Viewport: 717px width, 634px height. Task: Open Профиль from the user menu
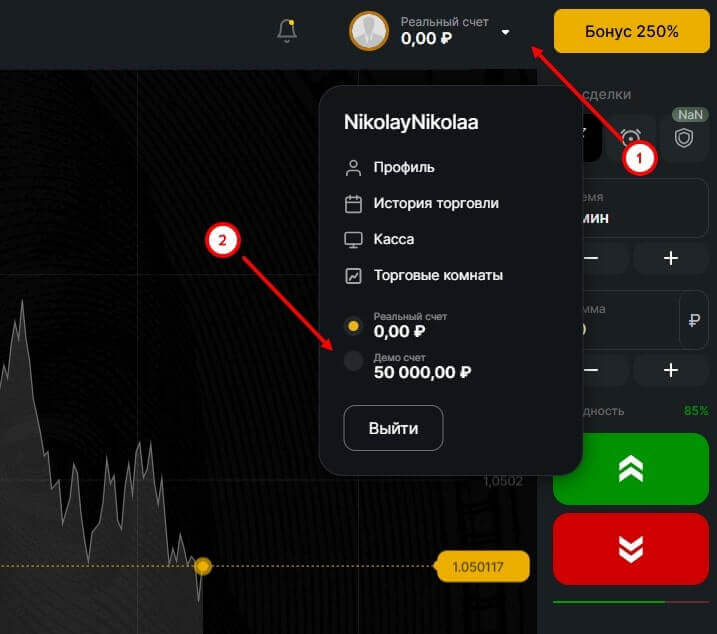(x=403, y=167)
